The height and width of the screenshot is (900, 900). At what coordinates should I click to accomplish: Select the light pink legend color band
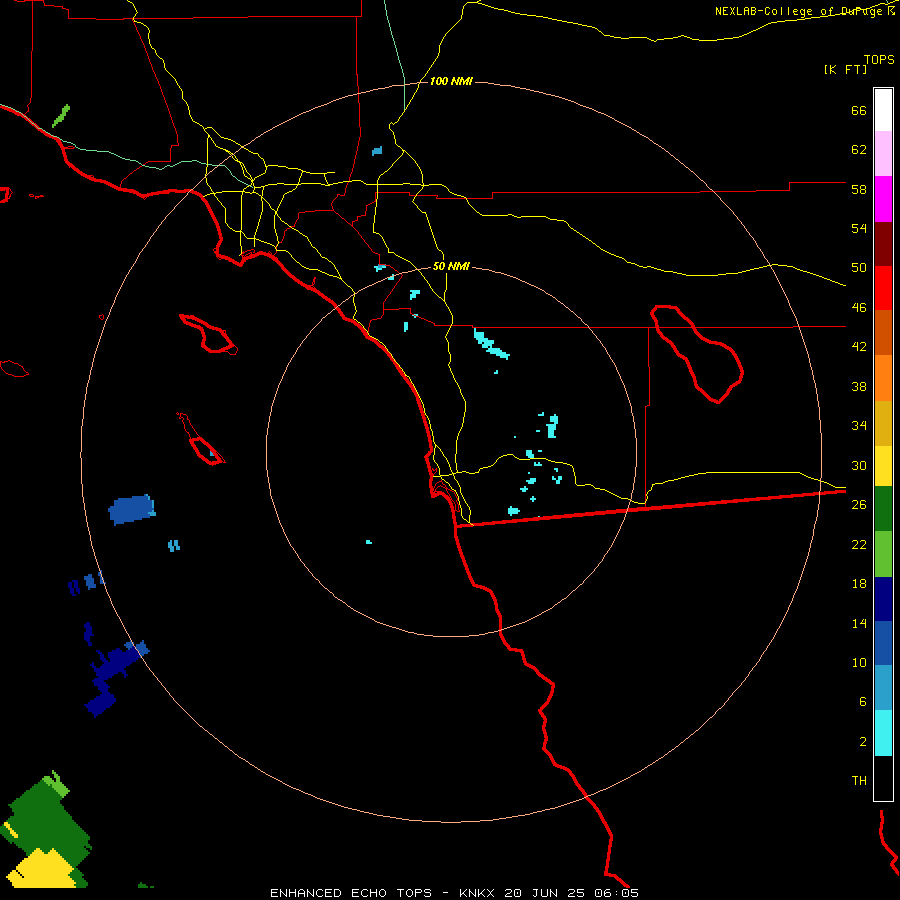pyautogui.click(x=883, y=153)
